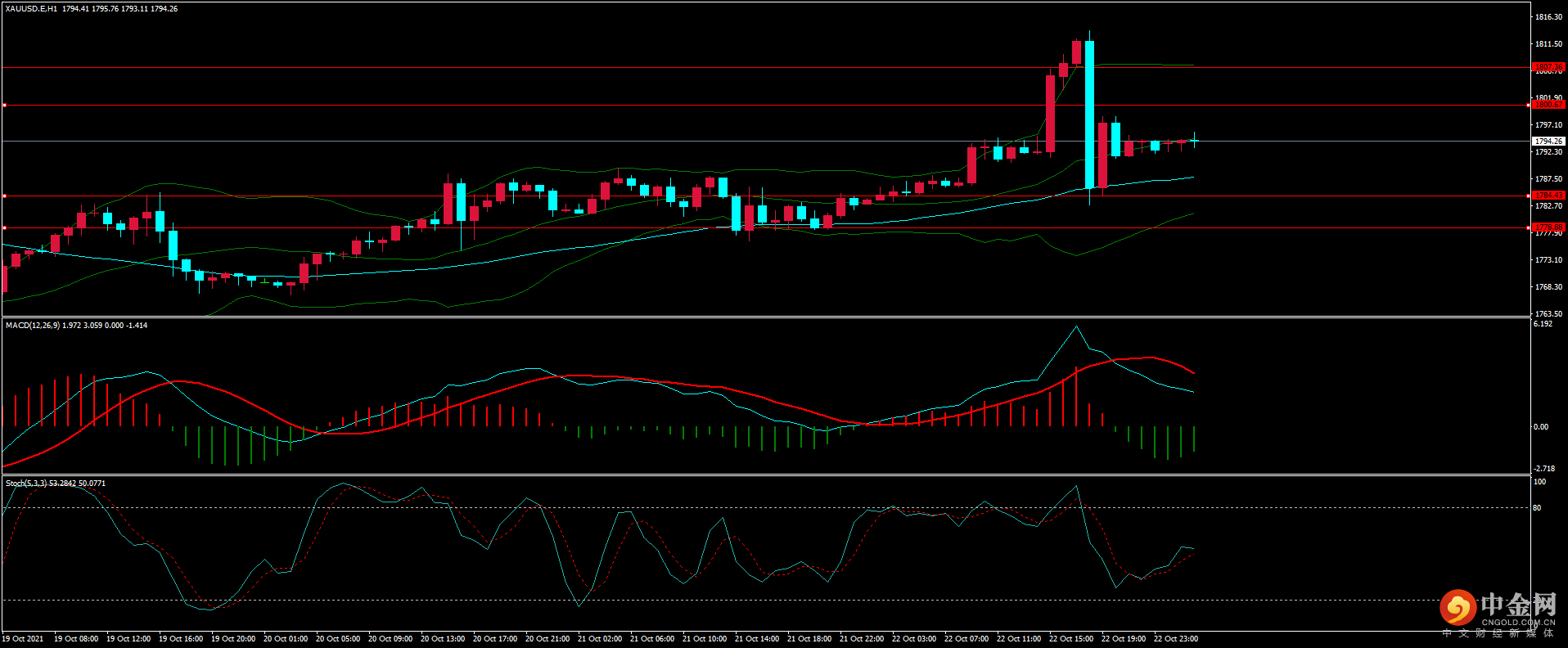Select left anchor point of the 1800.67 line

[4, 105]
